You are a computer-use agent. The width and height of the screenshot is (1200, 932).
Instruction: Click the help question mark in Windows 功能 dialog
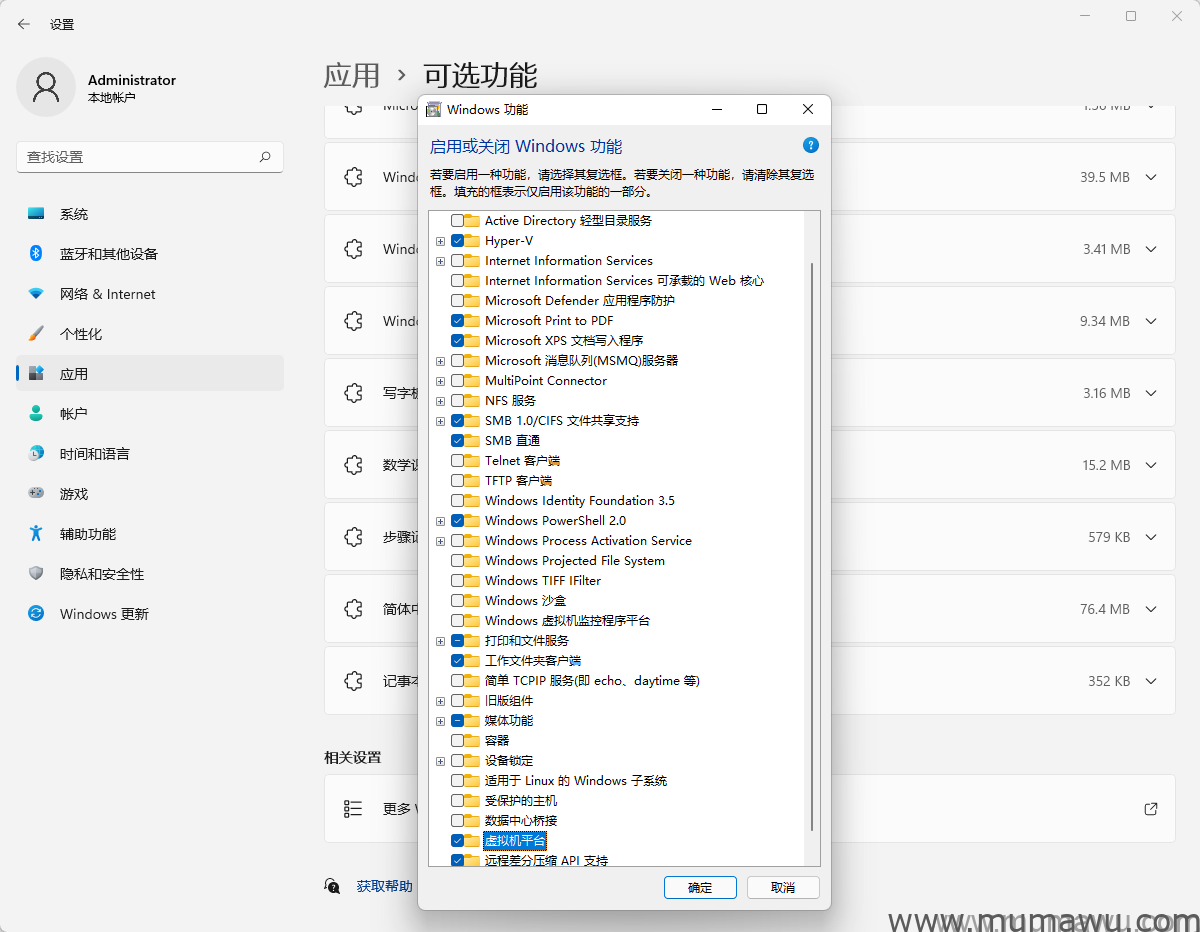[x=810, y=145]
